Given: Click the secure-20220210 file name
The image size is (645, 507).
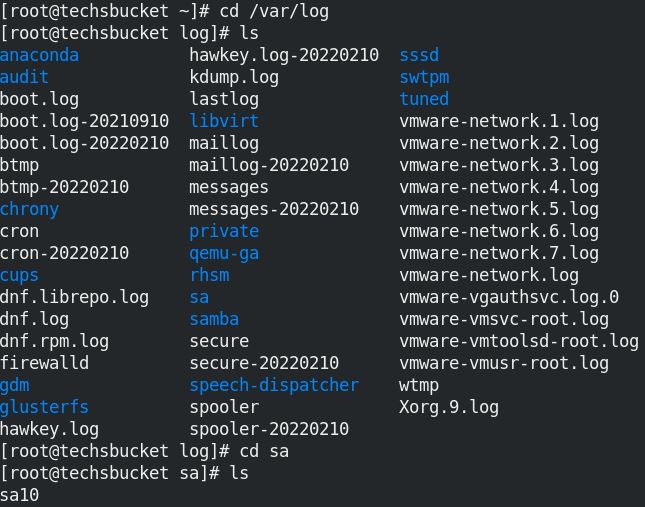Looking at the screenshot, I should [264, 363].
